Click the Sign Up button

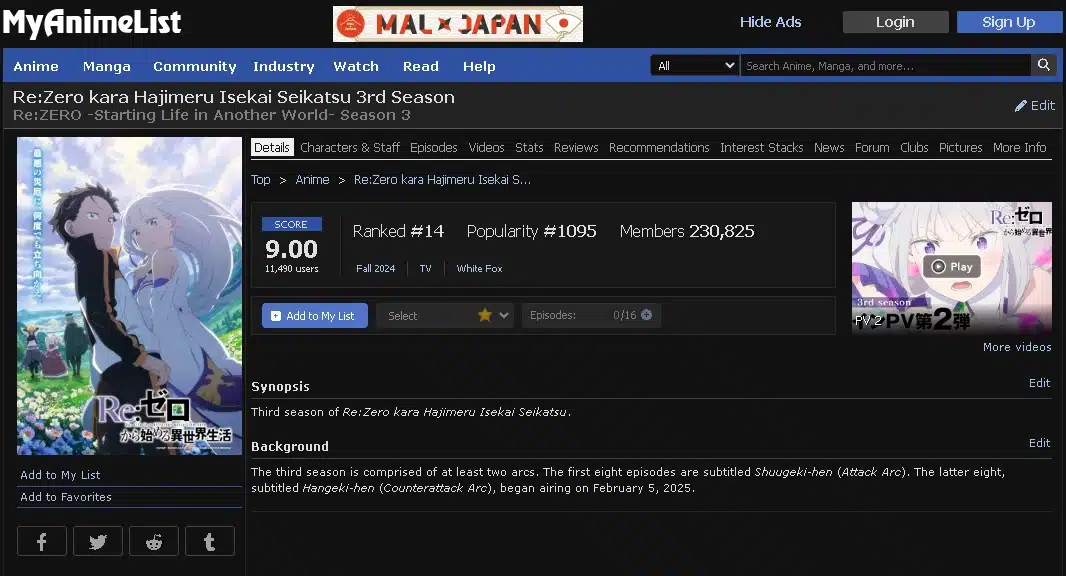pyautogui.click(x=1009, y=22)
